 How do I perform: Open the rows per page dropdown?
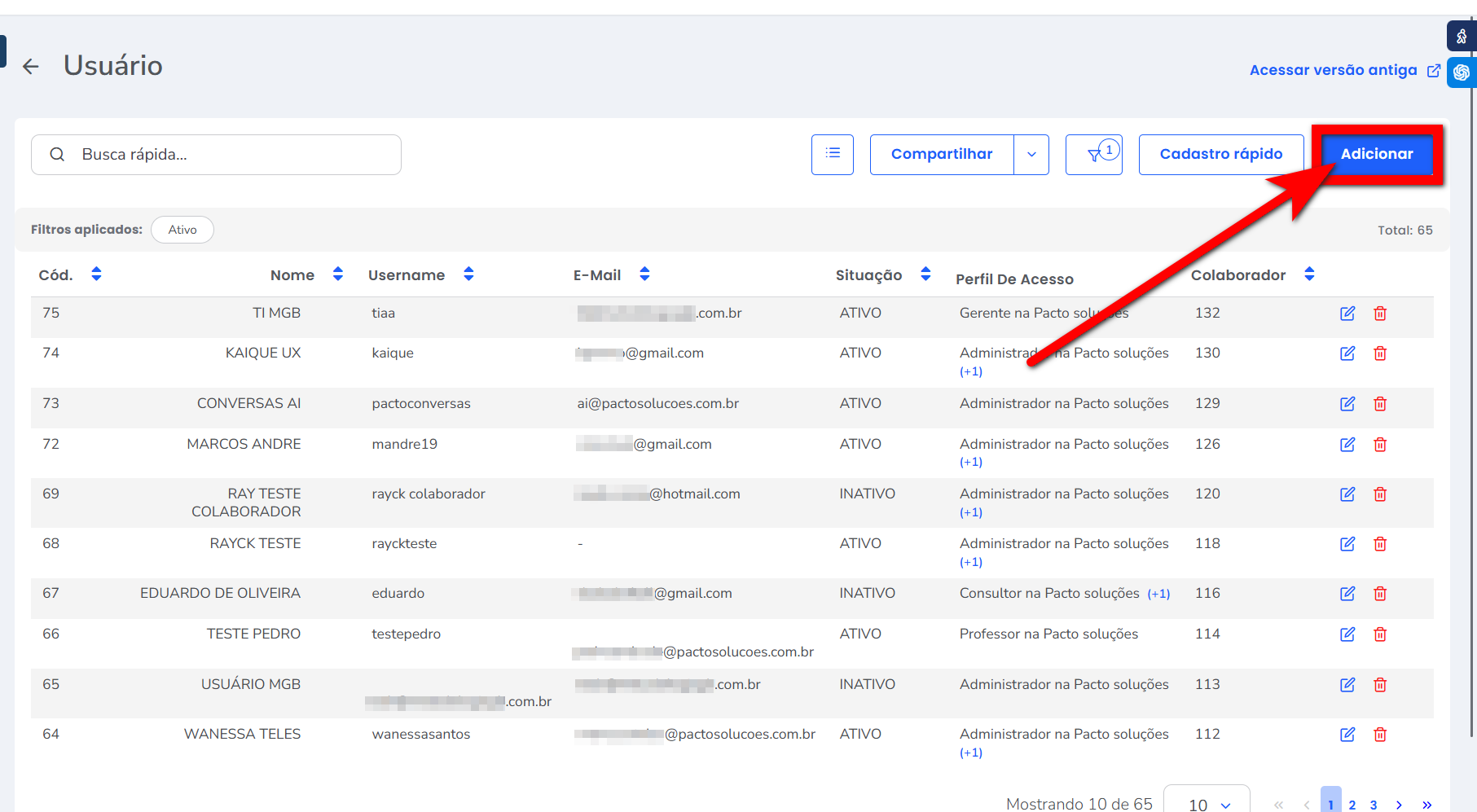(1207, 803)
